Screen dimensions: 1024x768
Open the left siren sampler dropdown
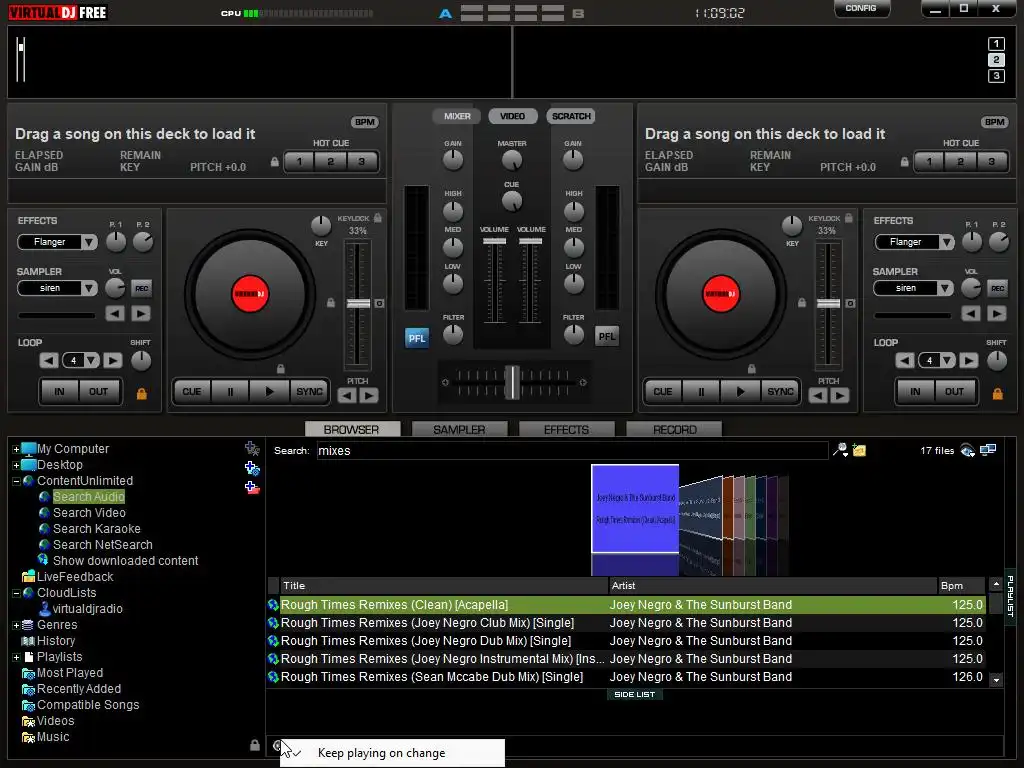[x=89, y=288]
